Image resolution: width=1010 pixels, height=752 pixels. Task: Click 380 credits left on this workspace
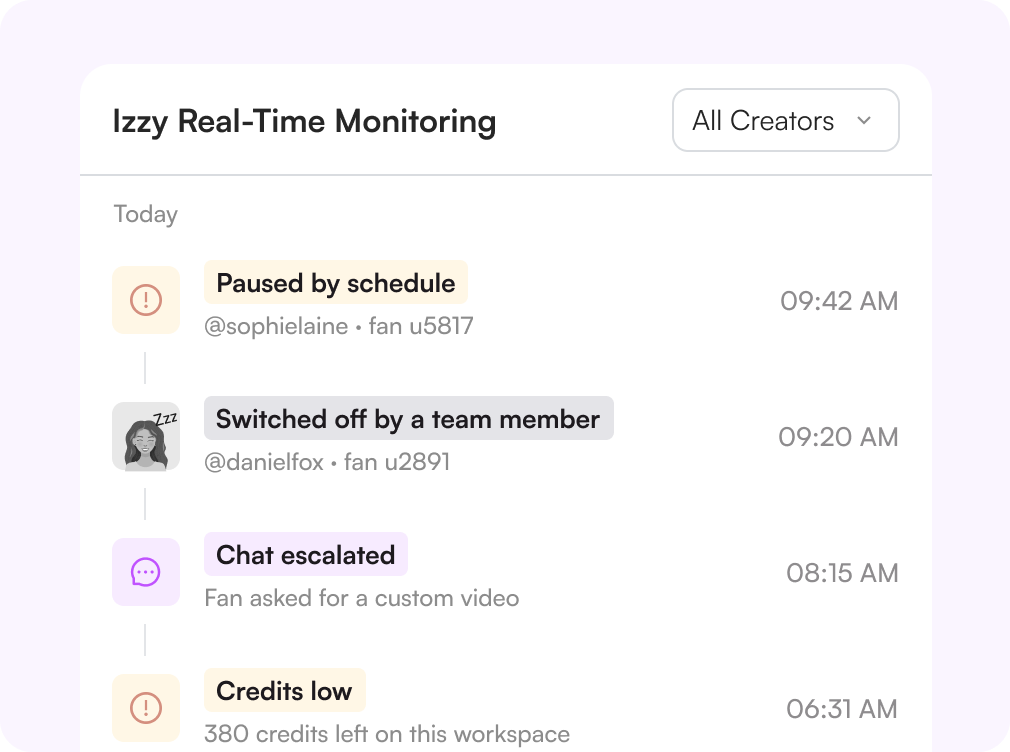(x=386, y=734)
